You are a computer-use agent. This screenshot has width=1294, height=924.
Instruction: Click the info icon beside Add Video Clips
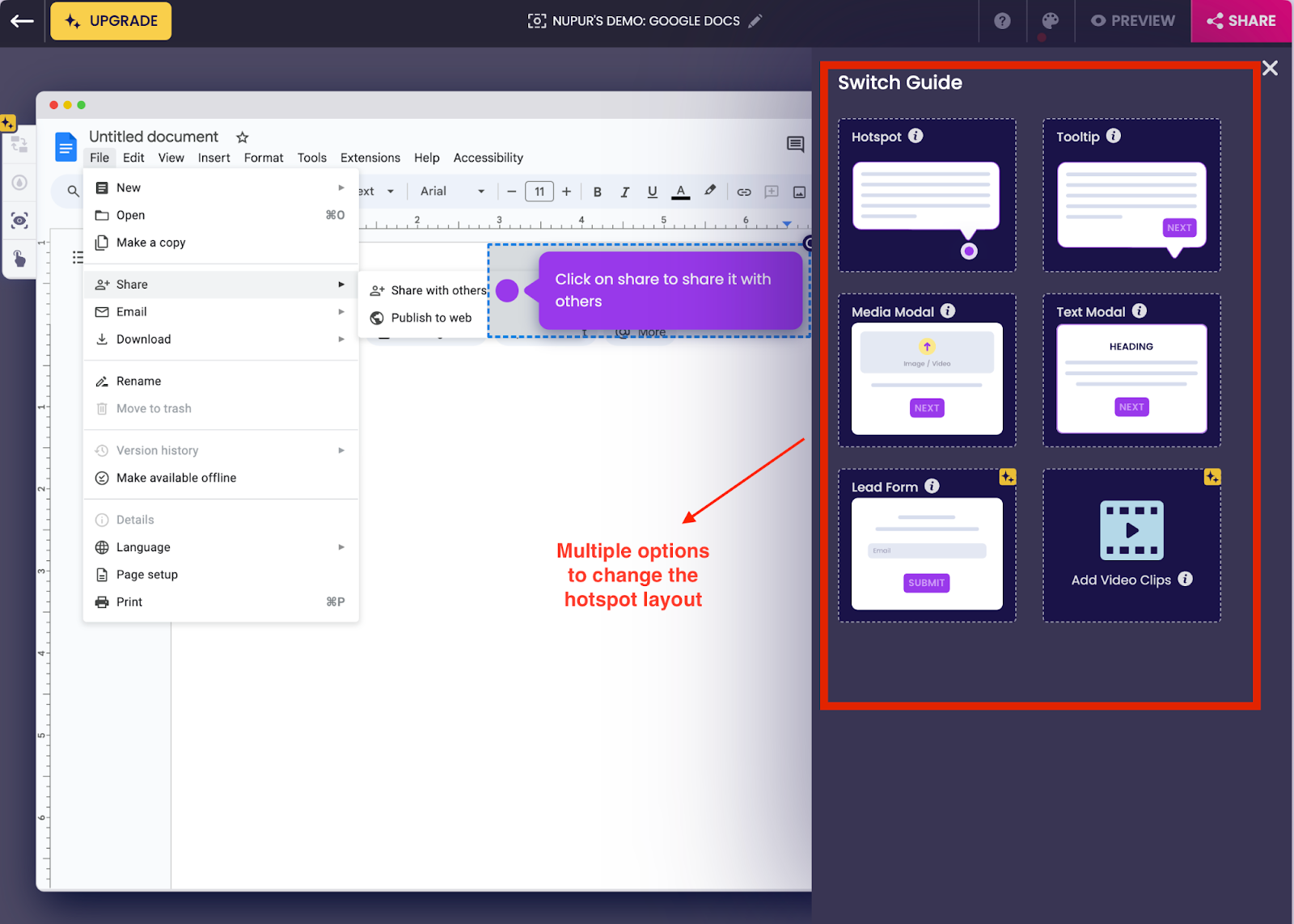(1186, 579)
